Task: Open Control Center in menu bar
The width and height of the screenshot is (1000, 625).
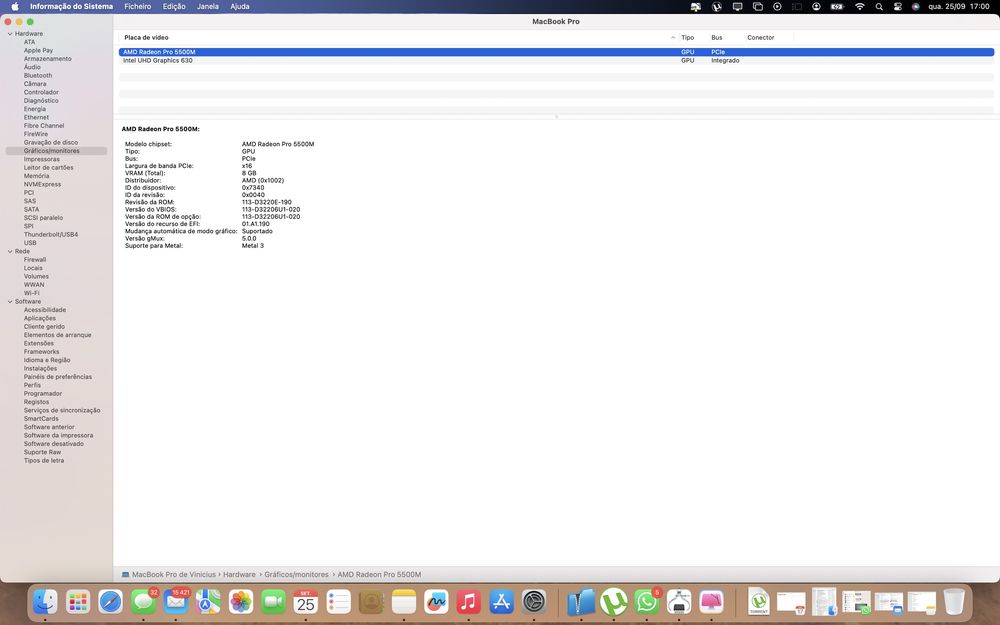Action: click(897, 6)
